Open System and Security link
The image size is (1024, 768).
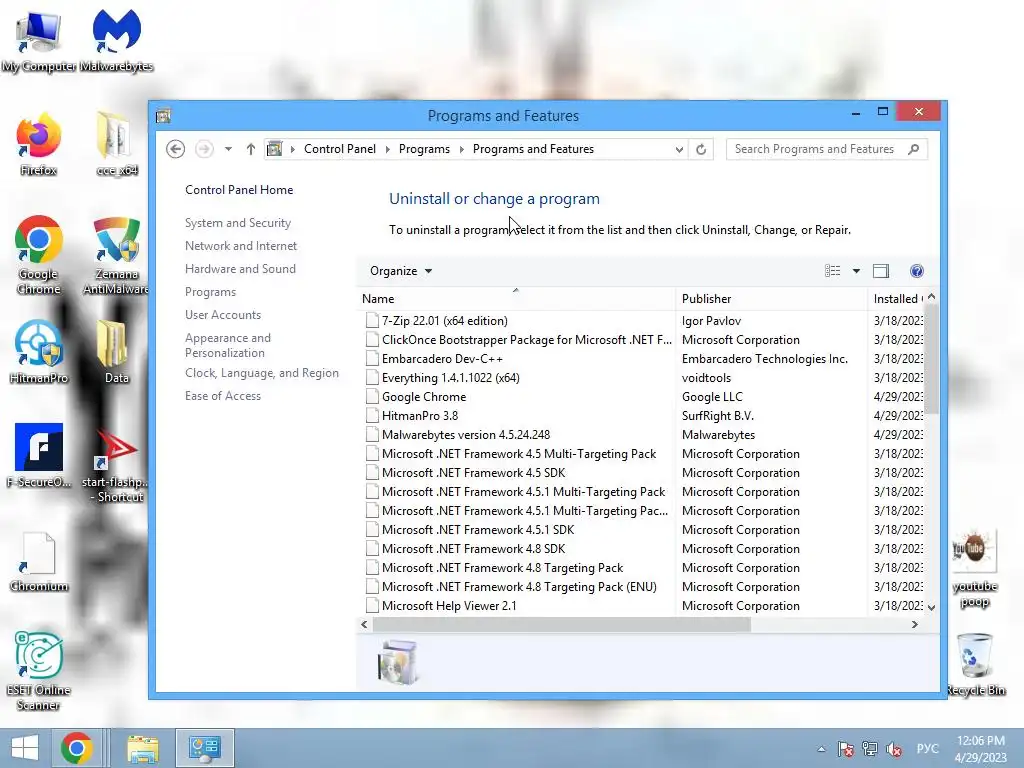click(238, 223)
